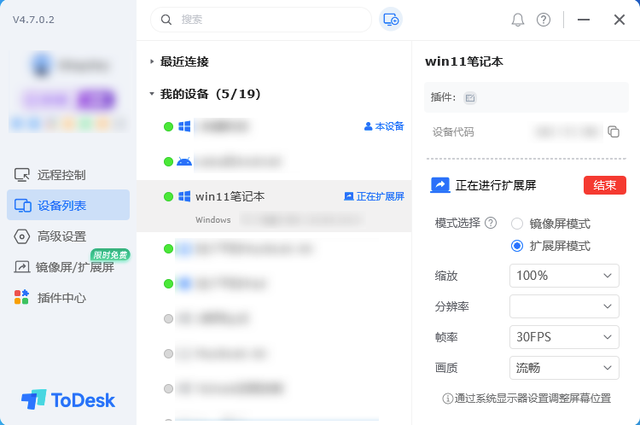Select 镜像屏模式 radio button
Screen dimensions: 640x425
click(x=517, y=224)
